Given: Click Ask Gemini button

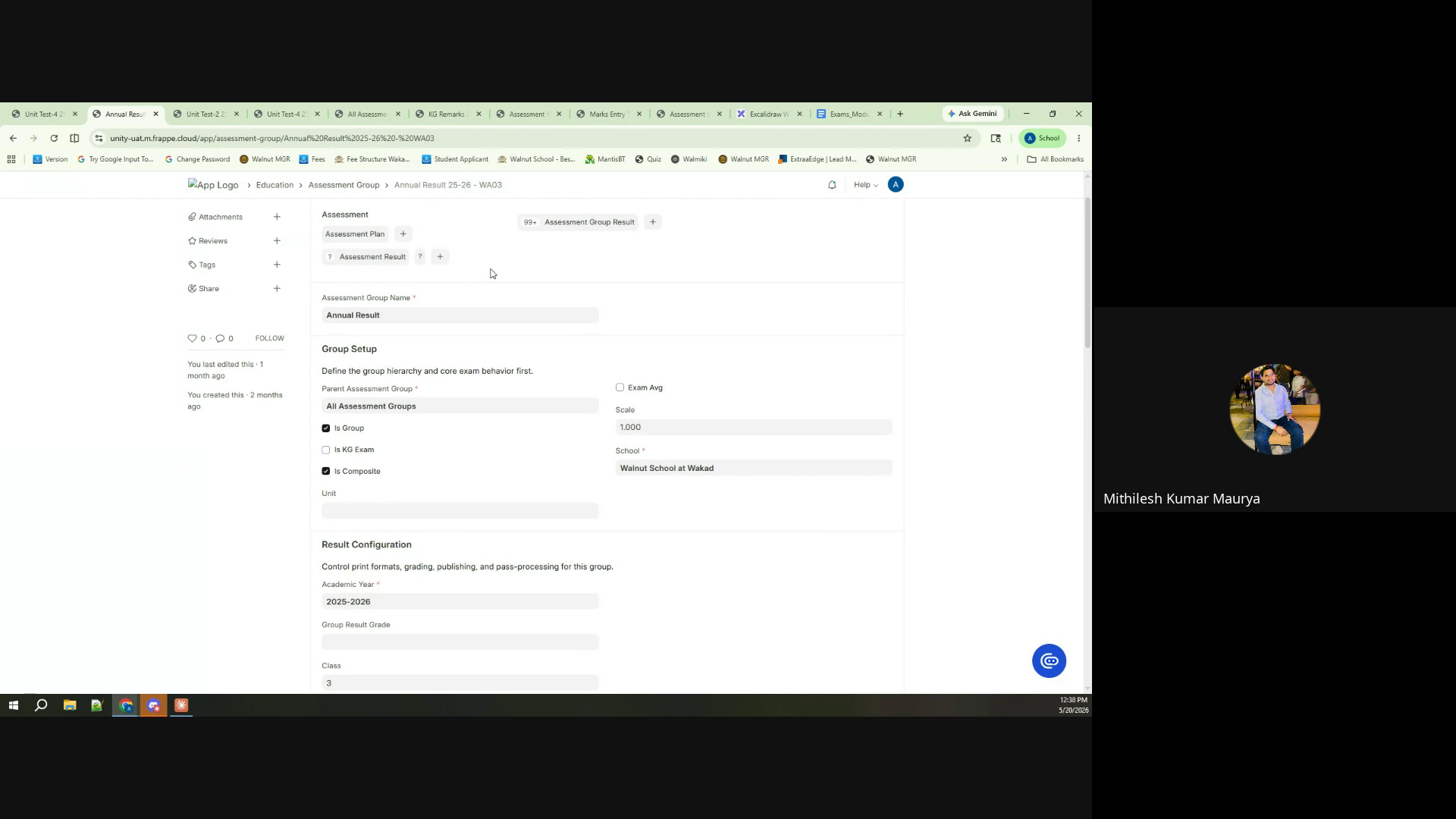Looking at the screenshot, I should 973,114.
